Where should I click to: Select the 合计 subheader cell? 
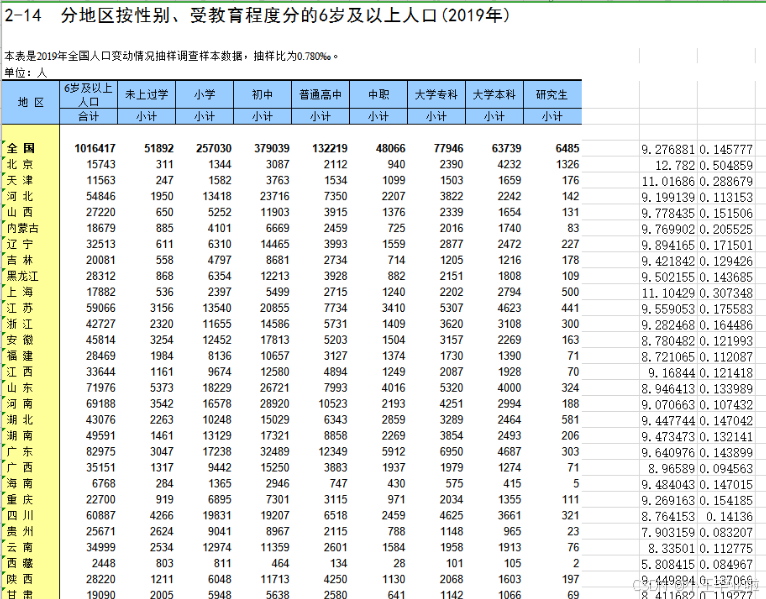click(88, 116)
